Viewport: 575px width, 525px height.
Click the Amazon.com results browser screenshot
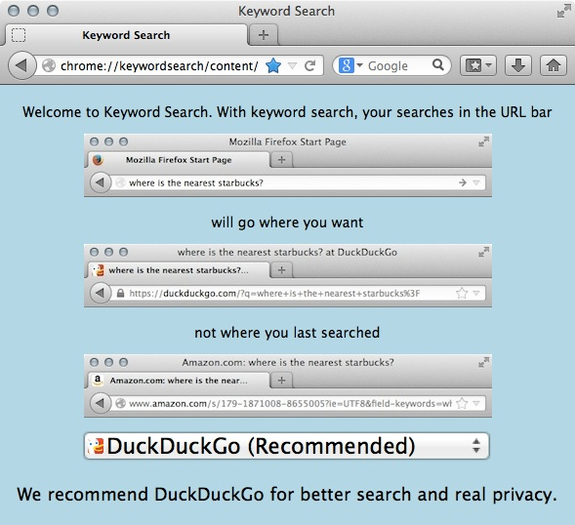click(288, 386)
